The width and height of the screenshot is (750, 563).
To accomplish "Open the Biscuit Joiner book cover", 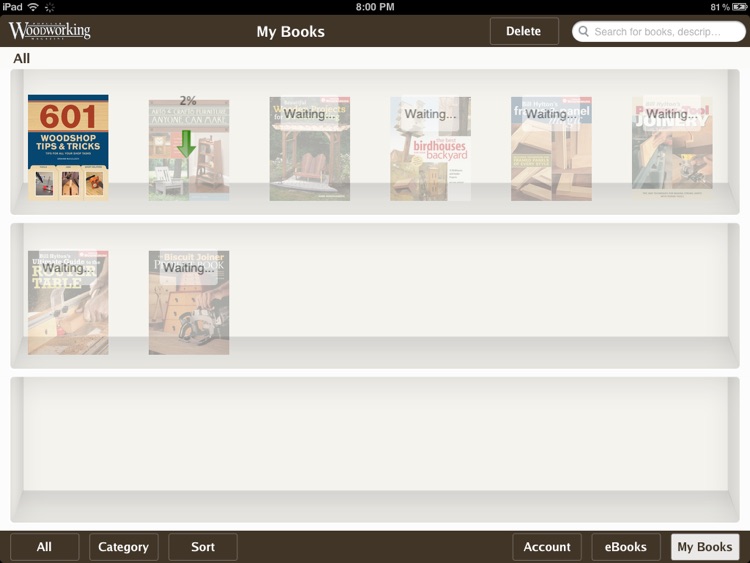I will (189, 302).
